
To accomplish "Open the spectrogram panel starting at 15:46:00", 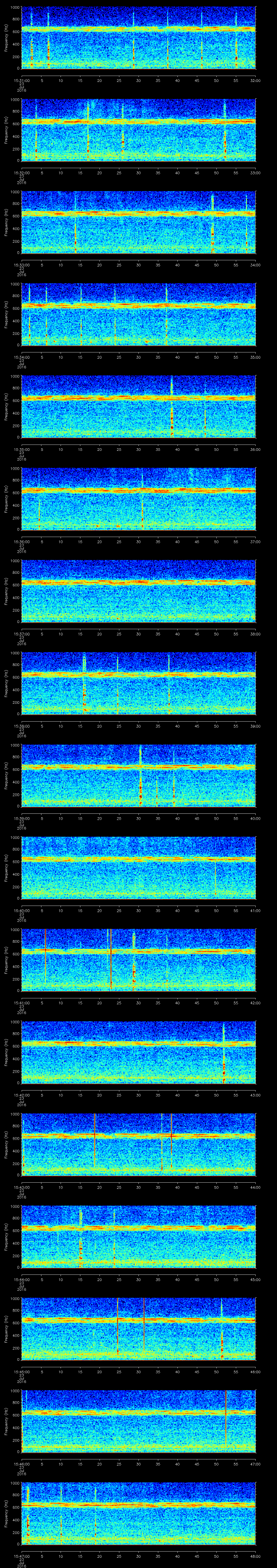I will tap(138, 1421).
